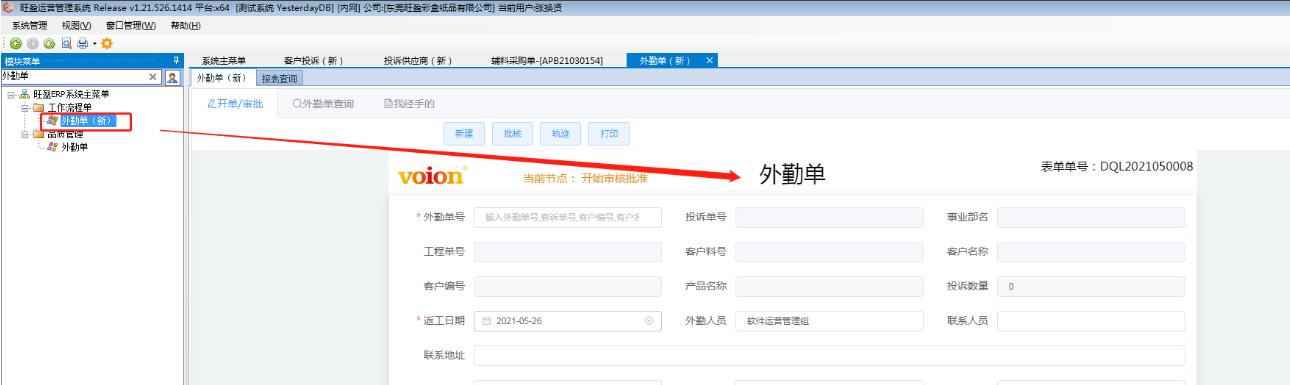
Task: Open the 系统管理 menu
Action: (x=30, y=25)
